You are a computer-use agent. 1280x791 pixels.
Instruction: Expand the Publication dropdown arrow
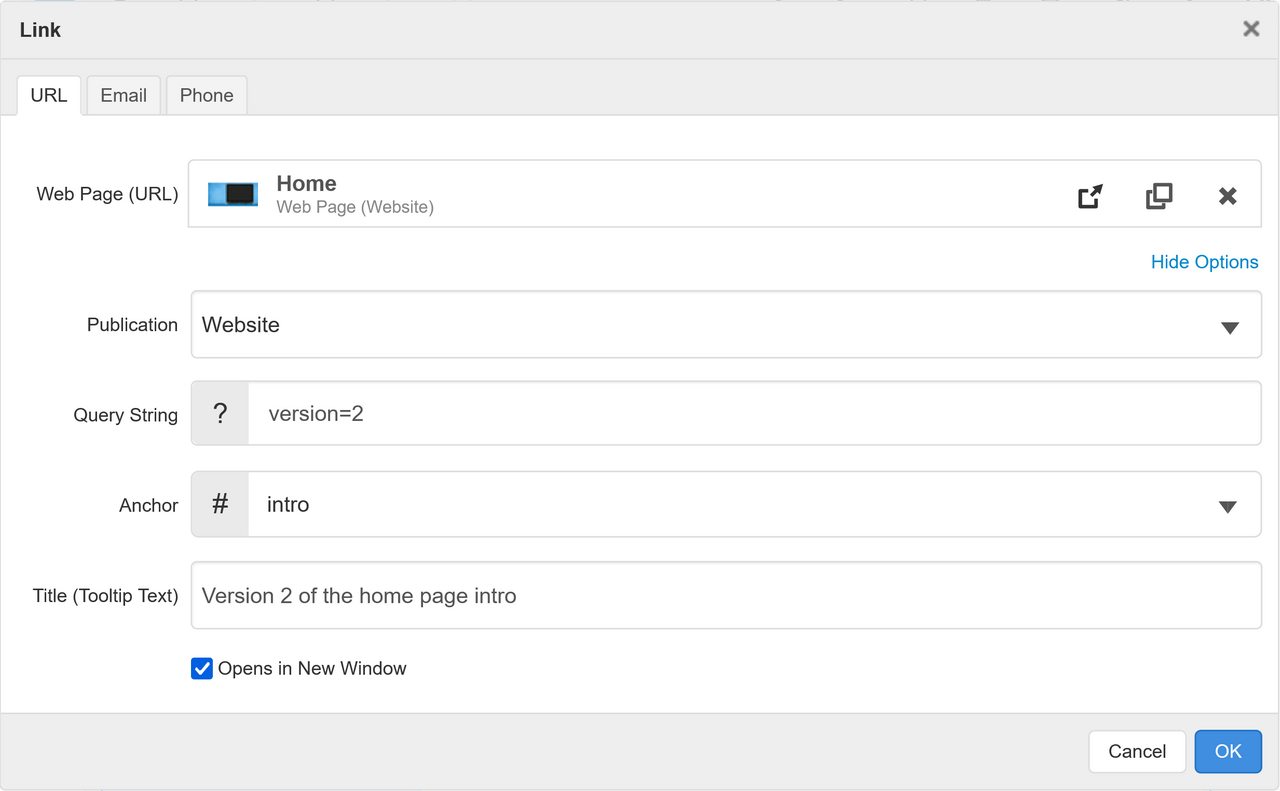tap(1230, 327)
